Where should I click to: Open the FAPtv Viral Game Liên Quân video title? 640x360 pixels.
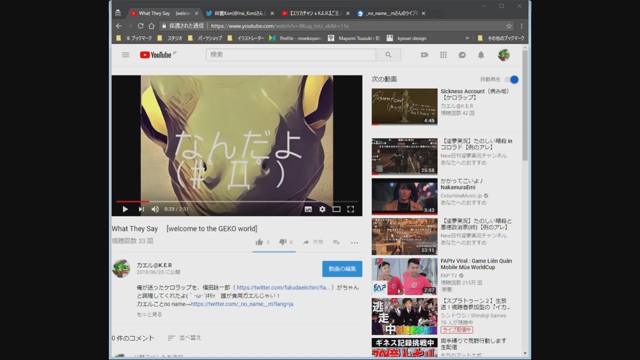click(476, 264)
